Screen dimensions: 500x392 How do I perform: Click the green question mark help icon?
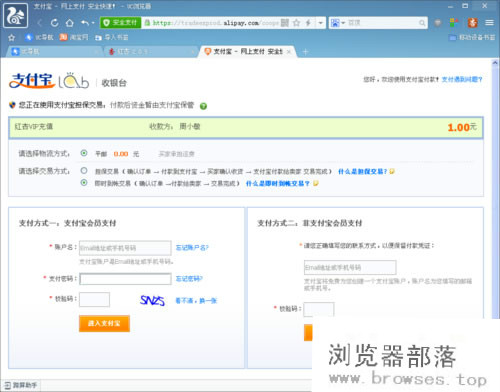point(203,106)
